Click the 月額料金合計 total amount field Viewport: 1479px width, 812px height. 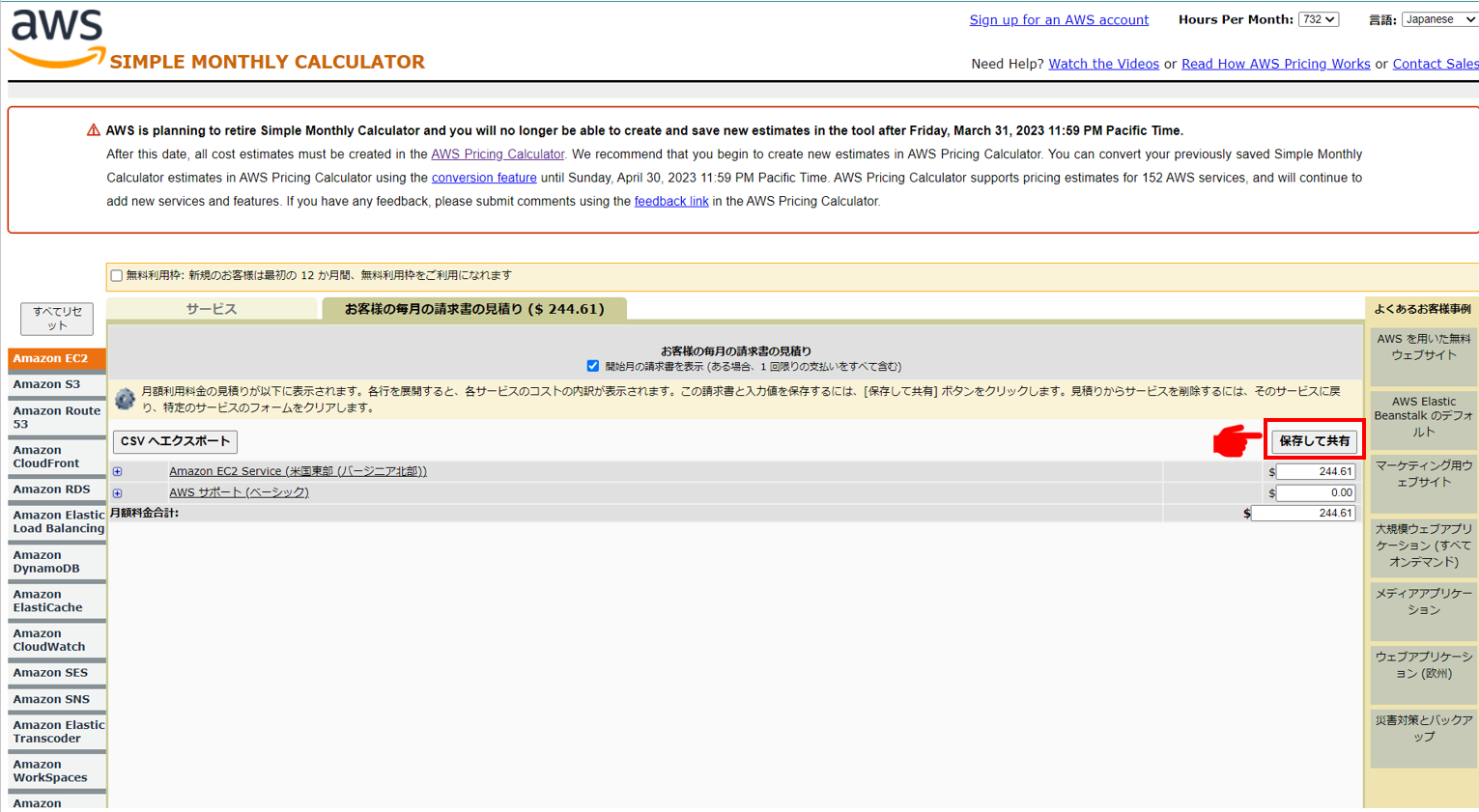click(1302, 514)
